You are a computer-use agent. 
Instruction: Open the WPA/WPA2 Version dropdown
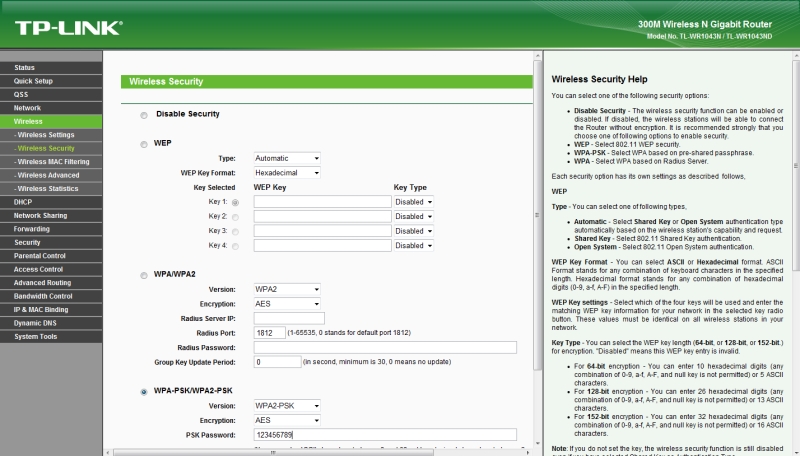287,288
